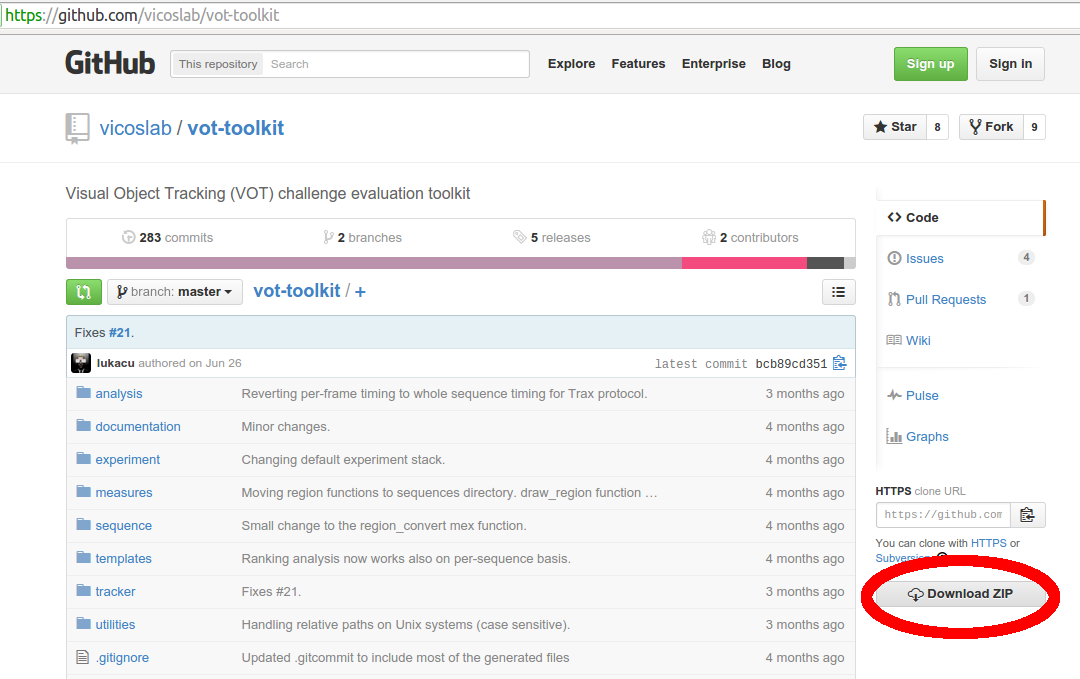This screenshot has height=679, width=1080.
Task: Click Features in the top navigation
Action: click(x=638, y=64)
